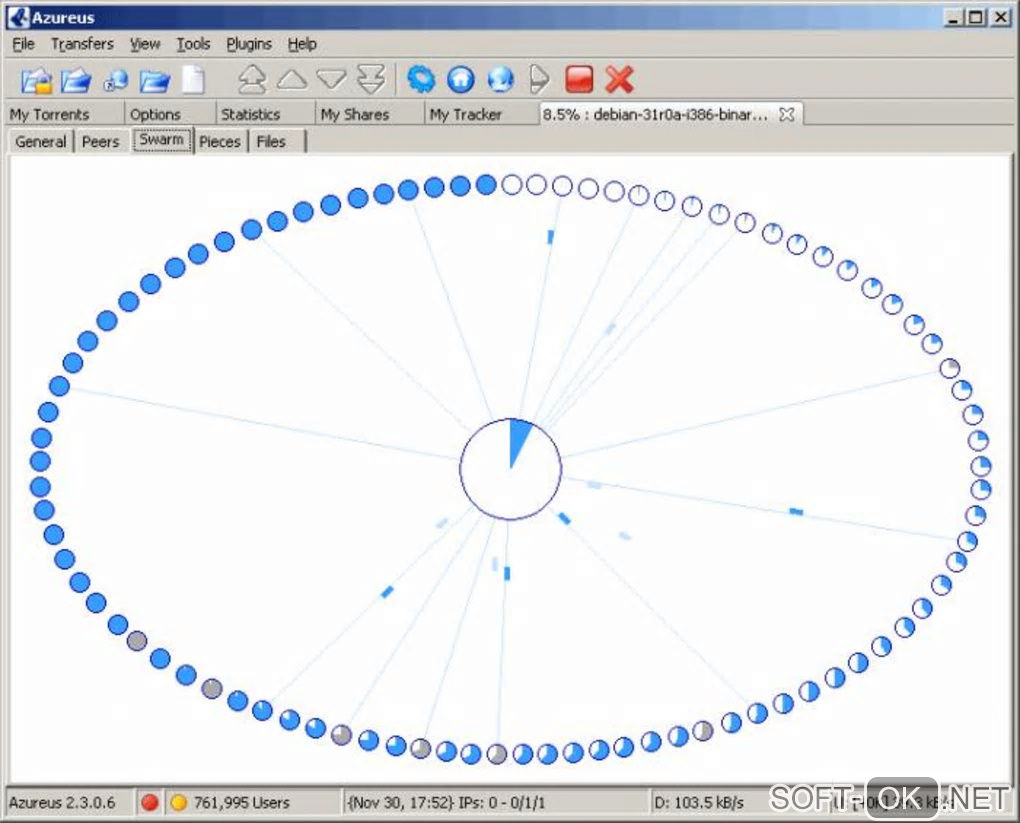Screen dimensions: 1020x823
Task: Open the Peers sub-tab
Action: pos(100,141)
